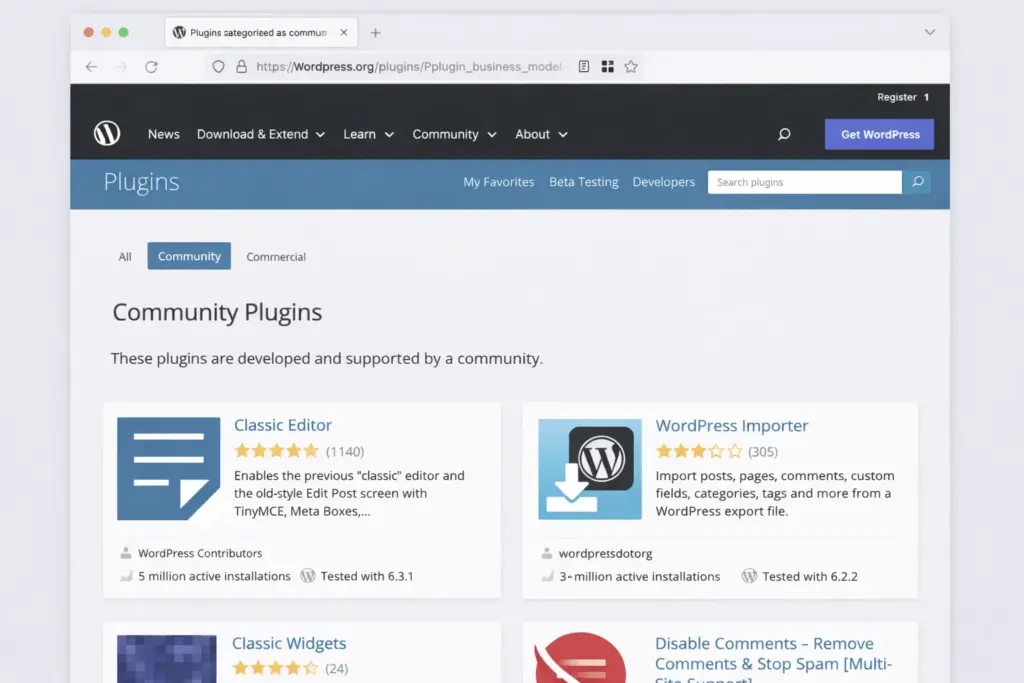The width and height of the screenshot is (1024, 683).
Task: Click the Classic Editor plugin thumbnail
Action: (168, 469)
